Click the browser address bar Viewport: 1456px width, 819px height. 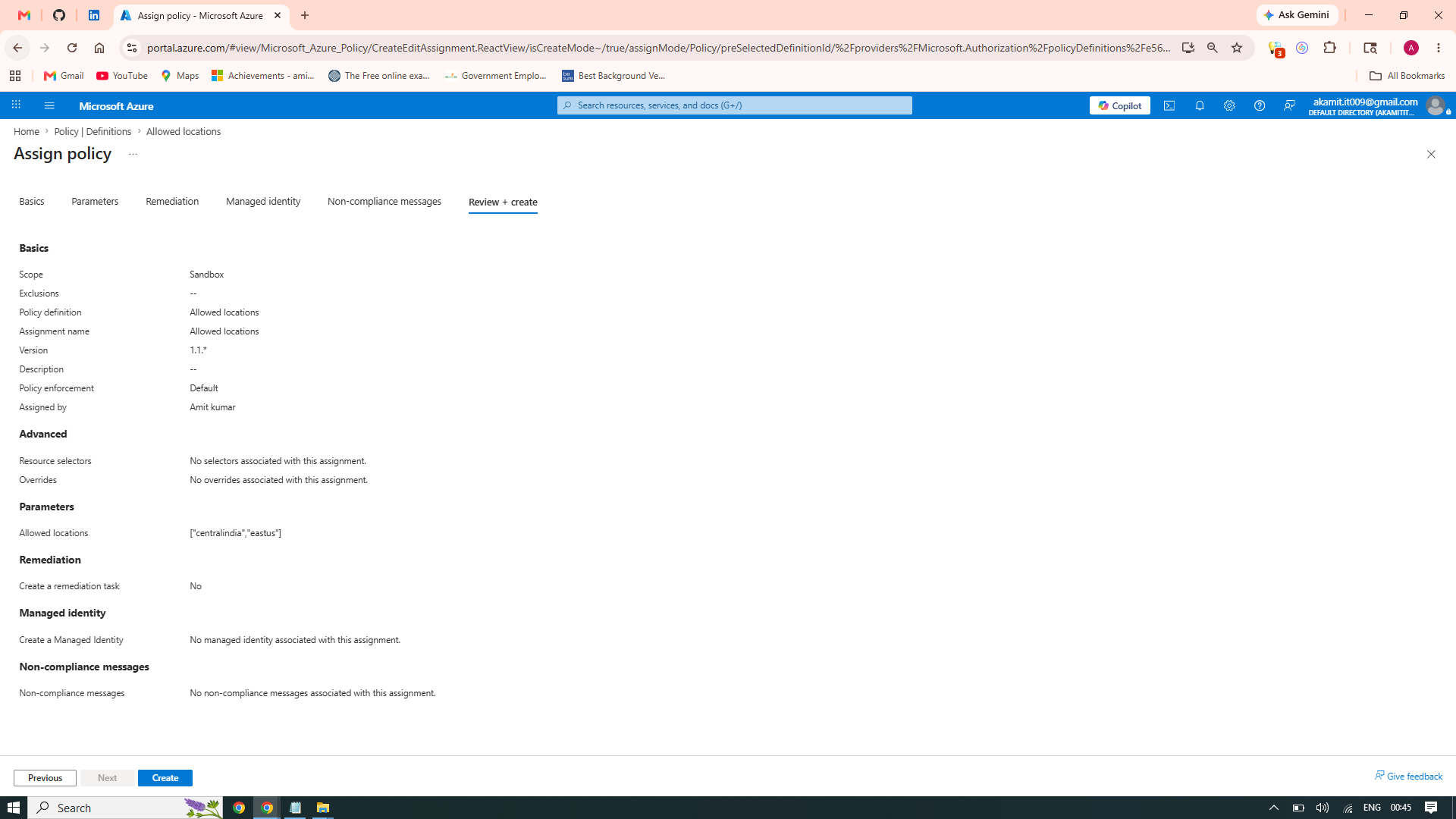pos(658,48)
